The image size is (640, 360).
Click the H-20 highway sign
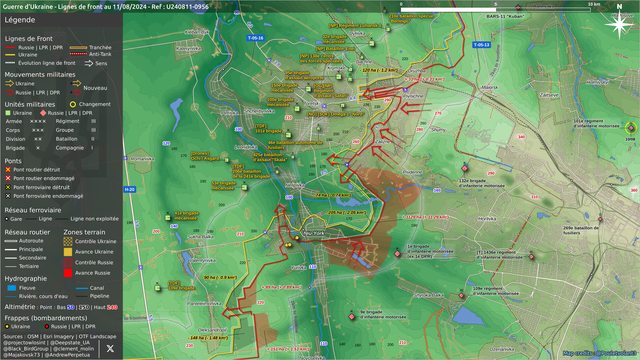click(x=129, y=189)
